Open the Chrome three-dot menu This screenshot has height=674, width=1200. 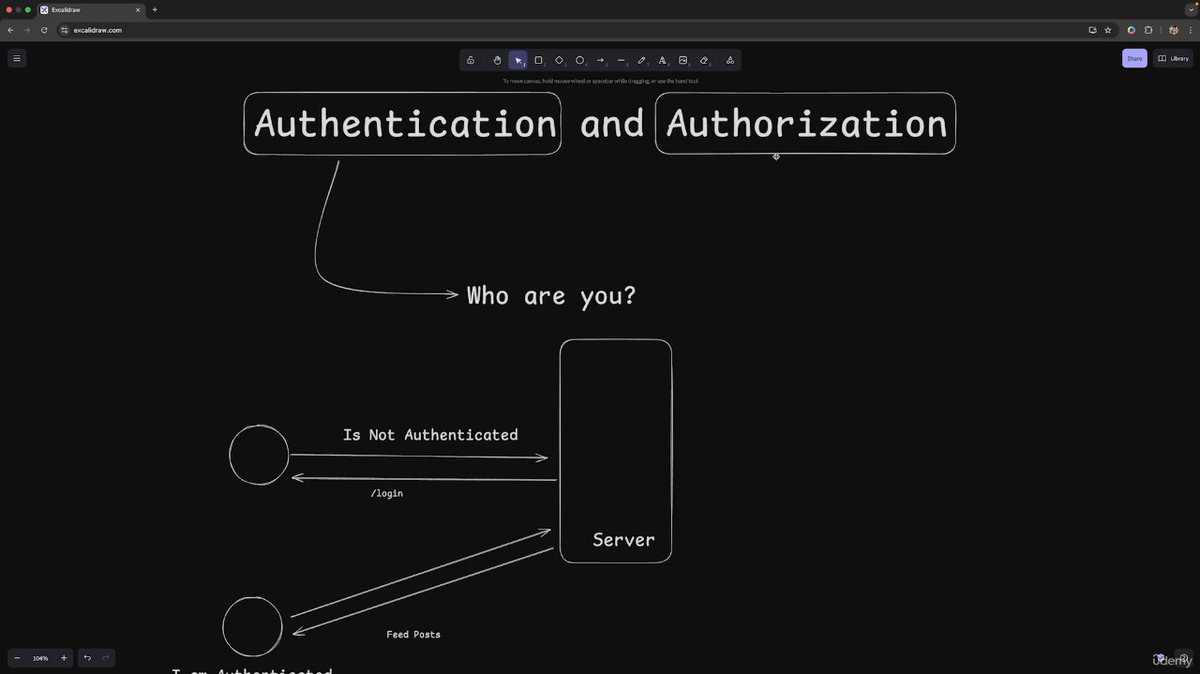point(1190,30)
